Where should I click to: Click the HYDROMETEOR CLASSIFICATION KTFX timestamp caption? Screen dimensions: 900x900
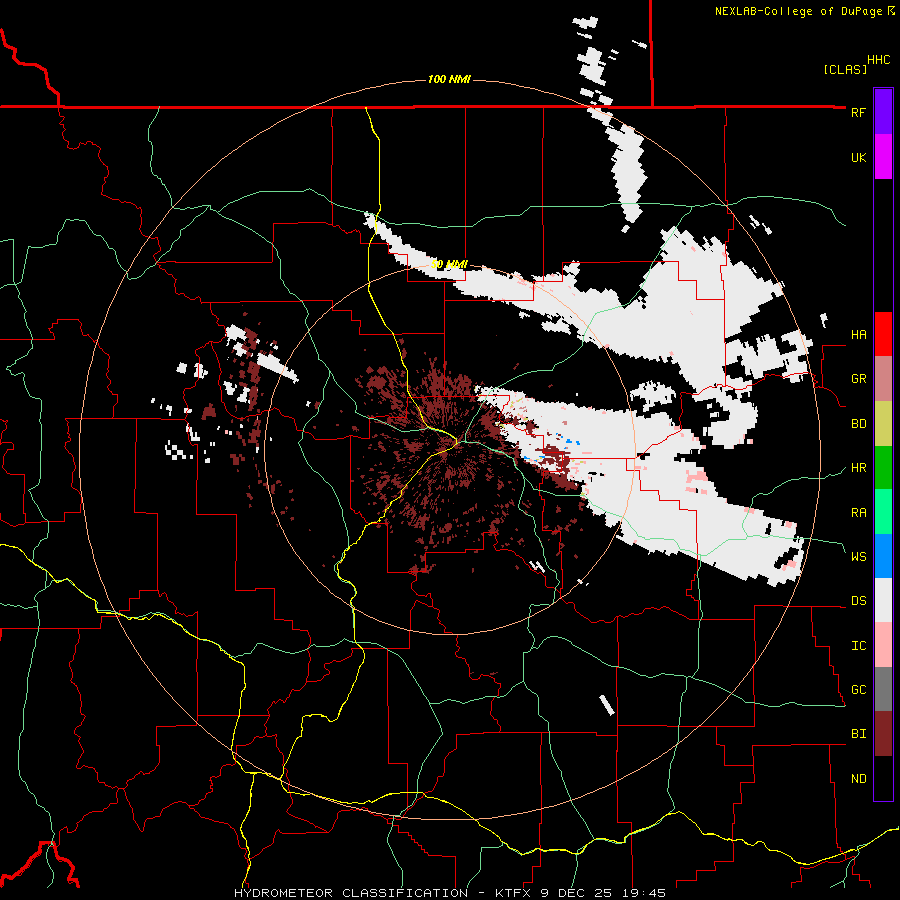click(449, 893)
